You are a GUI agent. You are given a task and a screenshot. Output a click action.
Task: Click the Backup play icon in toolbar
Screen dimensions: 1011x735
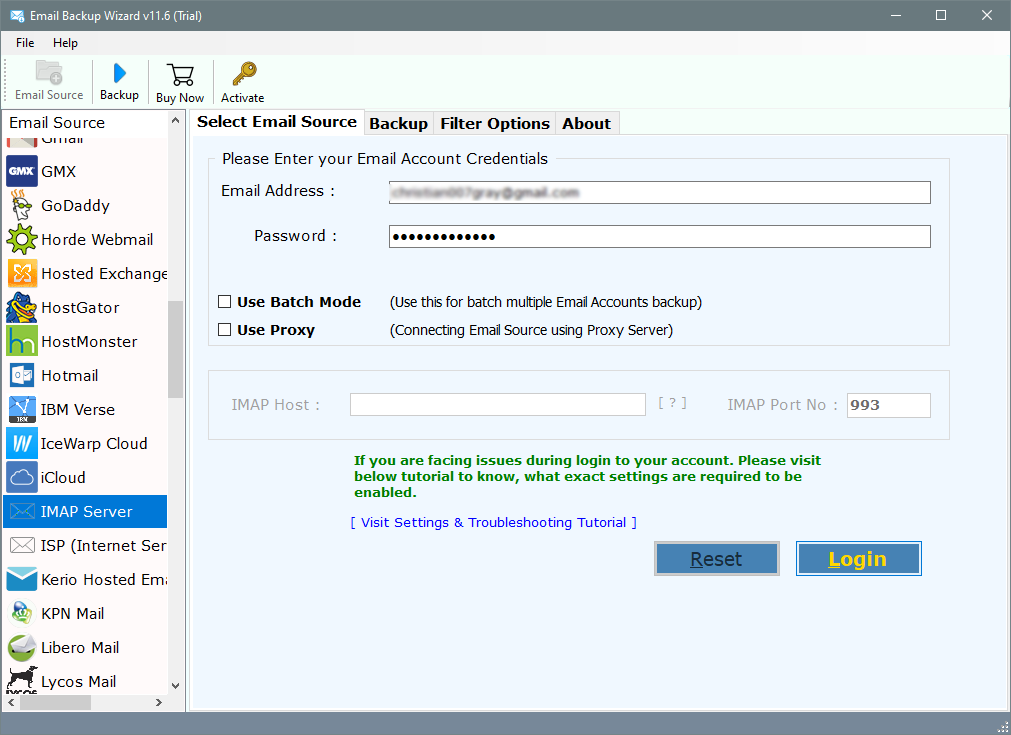[x=119, y=73]
